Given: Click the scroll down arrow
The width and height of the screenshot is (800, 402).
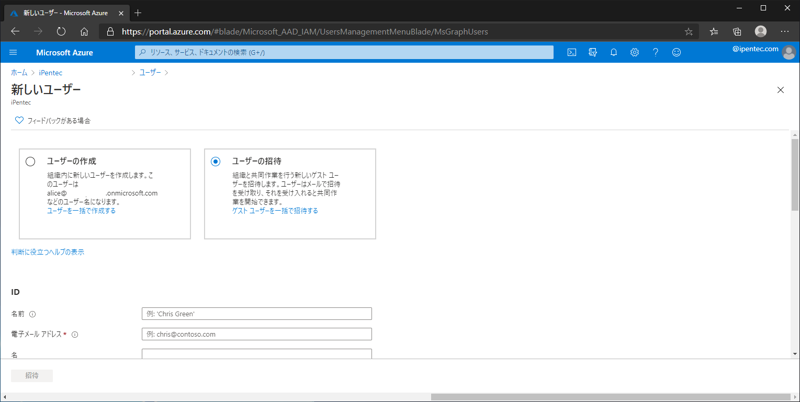Looking at the screenshot, I should point(794,354).
